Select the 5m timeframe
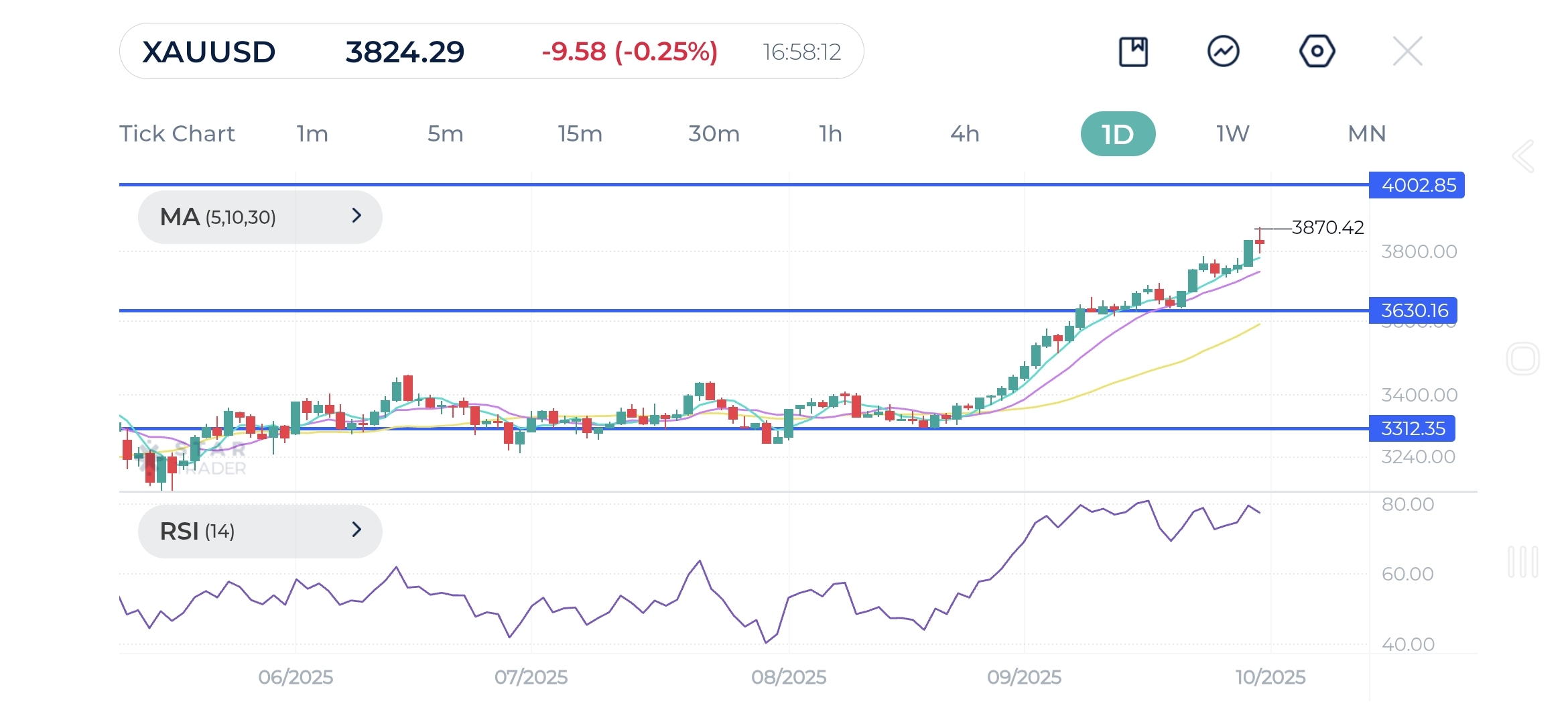The height and width of the screenshot is (724, 1568). pyautogui.click(x=446, y=134)
